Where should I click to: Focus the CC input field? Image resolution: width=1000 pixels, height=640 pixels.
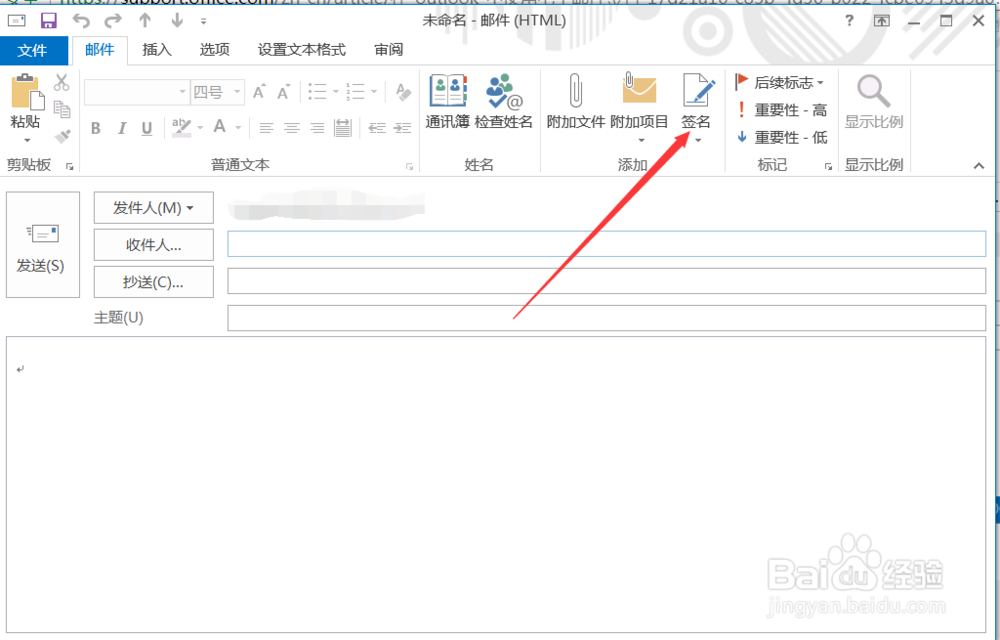point(607,281)
